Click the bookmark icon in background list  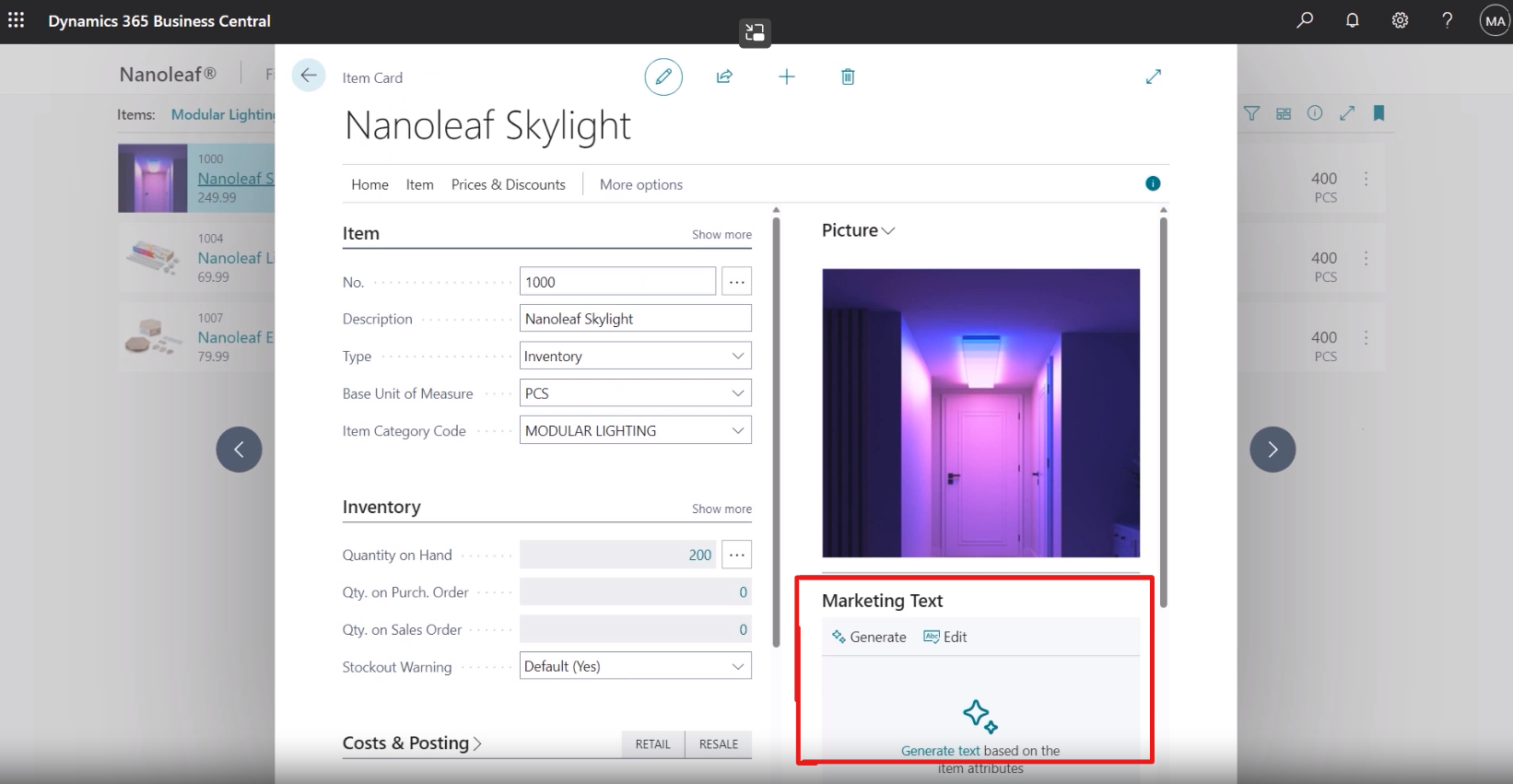1379,113
